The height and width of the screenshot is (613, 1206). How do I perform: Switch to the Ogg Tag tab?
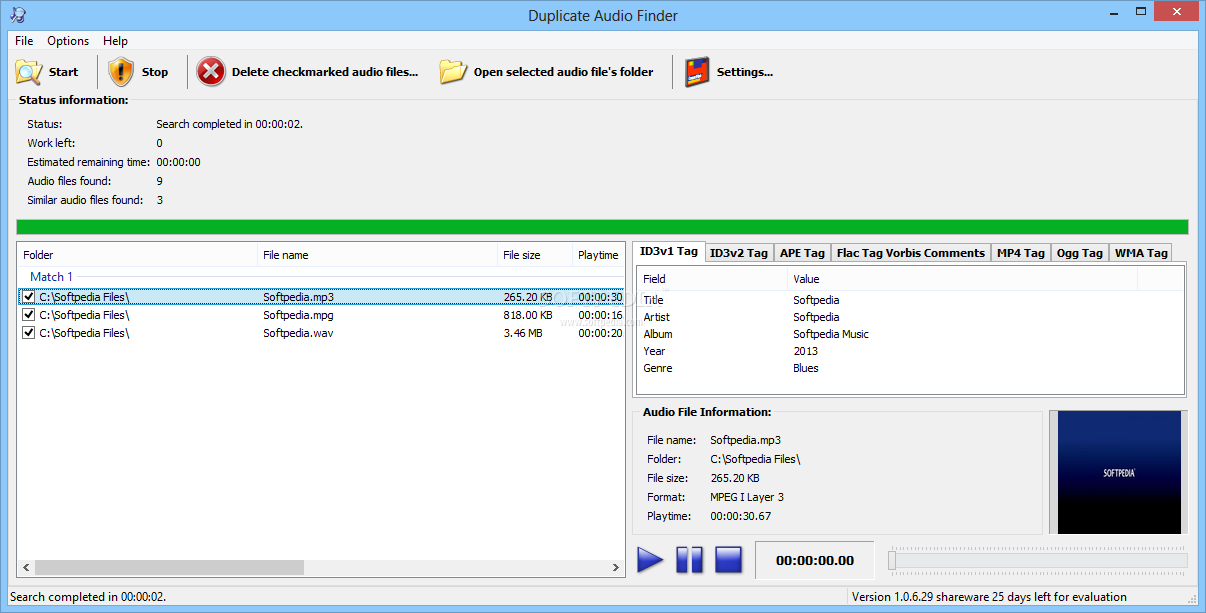tap(1079, 253)
